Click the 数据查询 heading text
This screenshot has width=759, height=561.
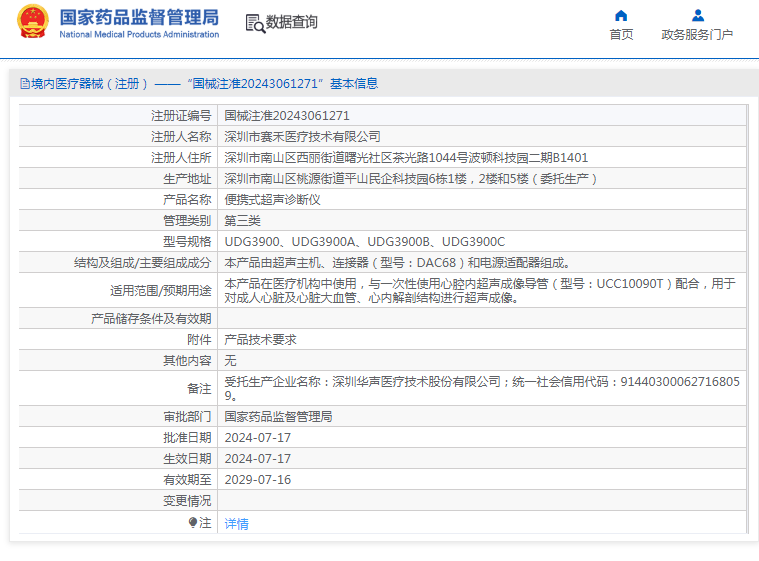pyautogui.click(x=292, y=22)
